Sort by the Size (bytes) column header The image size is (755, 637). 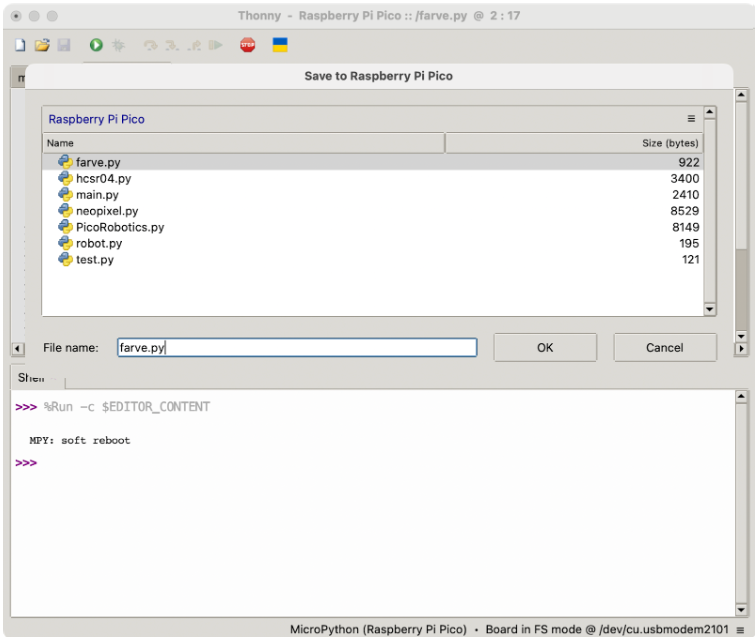[x=573, y=143]
